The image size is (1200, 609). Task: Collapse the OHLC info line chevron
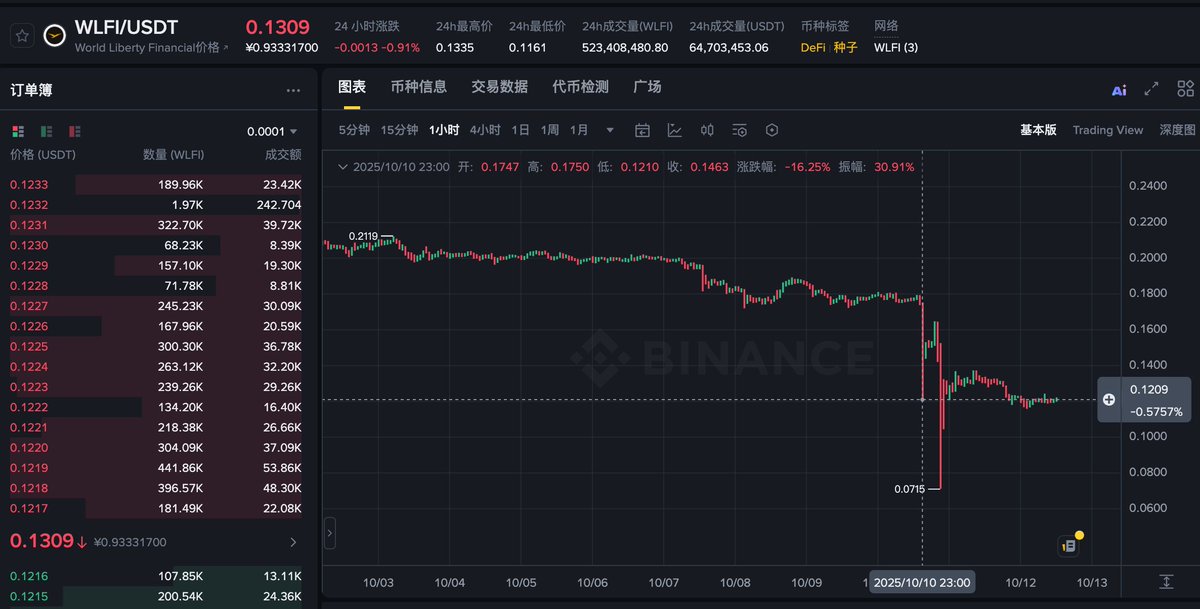coord(343,167)
